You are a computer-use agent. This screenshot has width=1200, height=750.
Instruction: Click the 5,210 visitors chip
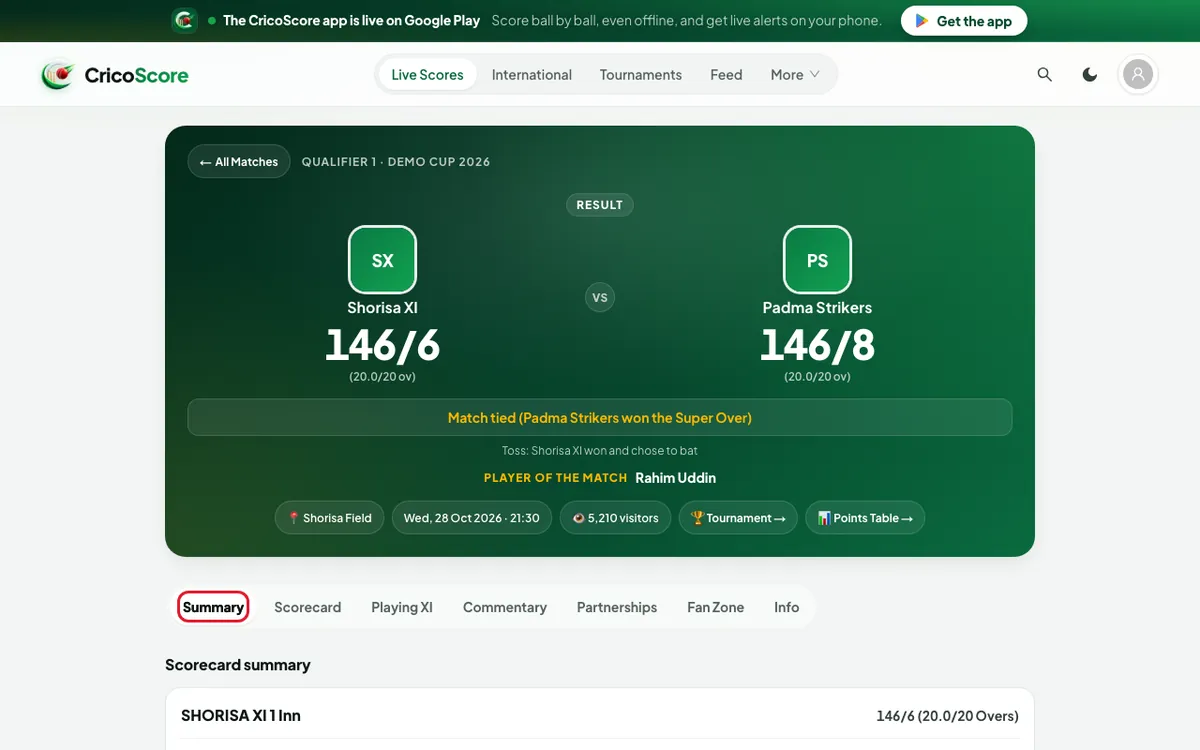pos(615,518)
